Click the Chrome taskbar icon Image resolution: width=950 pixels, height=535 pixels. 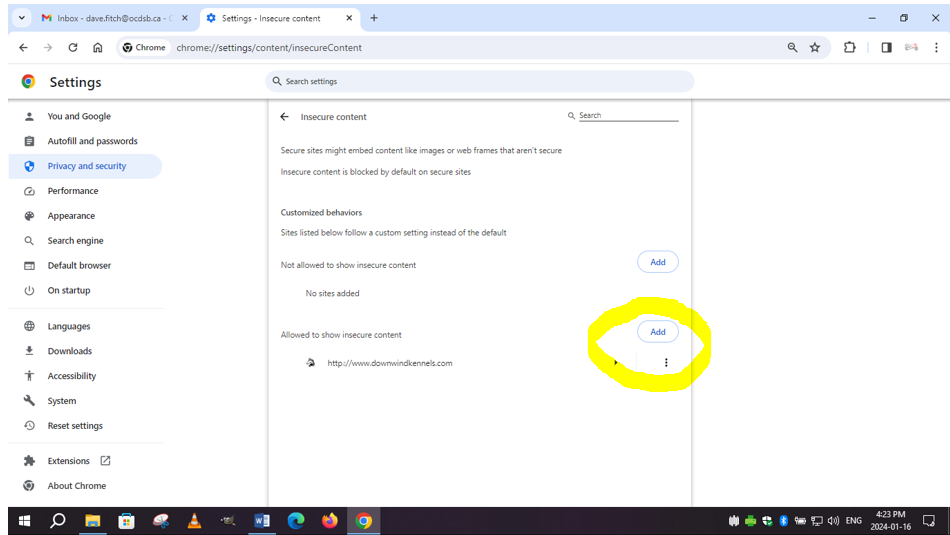[x=364, y=520]
